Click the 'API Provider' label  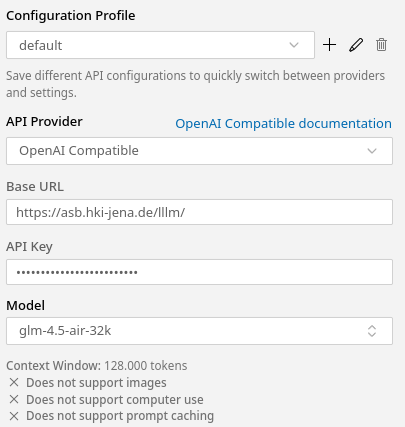44,122
